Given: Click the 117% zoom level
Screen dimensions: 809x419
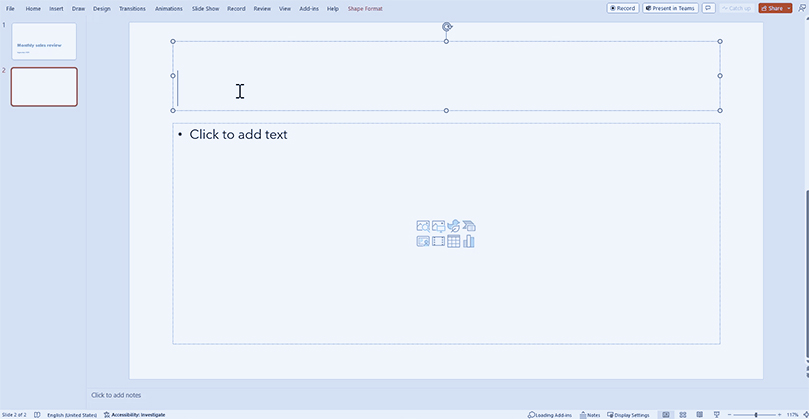Looking at the screenshot, I should (792, 414).
